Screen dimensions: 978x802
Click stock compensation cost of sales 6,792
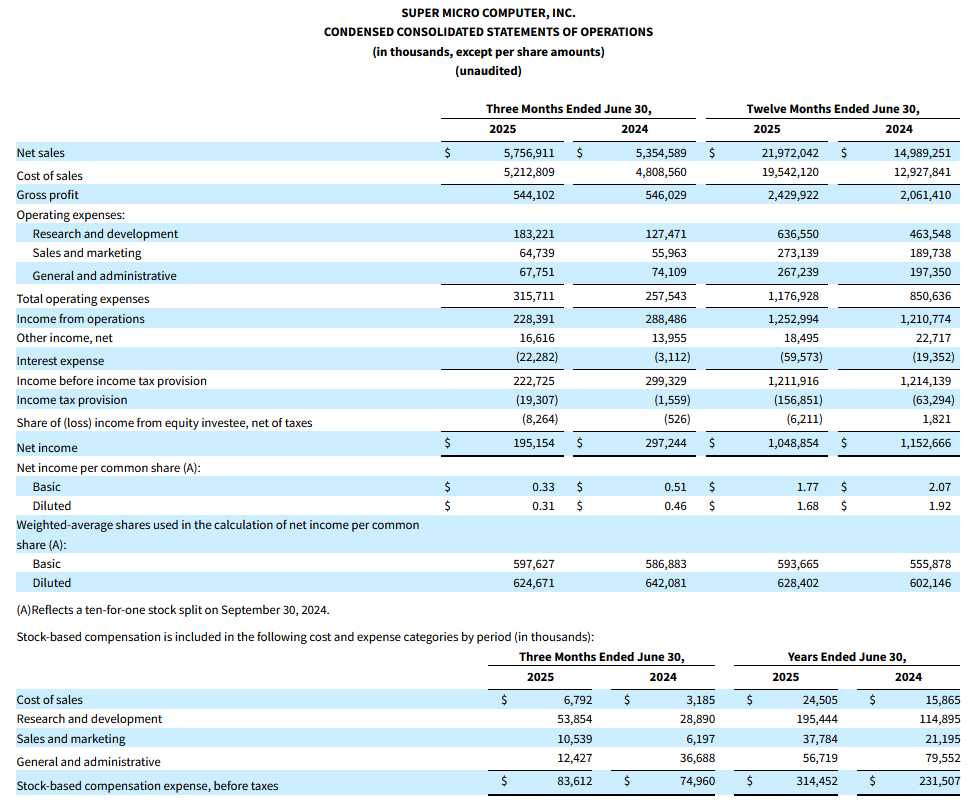[x=578, y=700]
